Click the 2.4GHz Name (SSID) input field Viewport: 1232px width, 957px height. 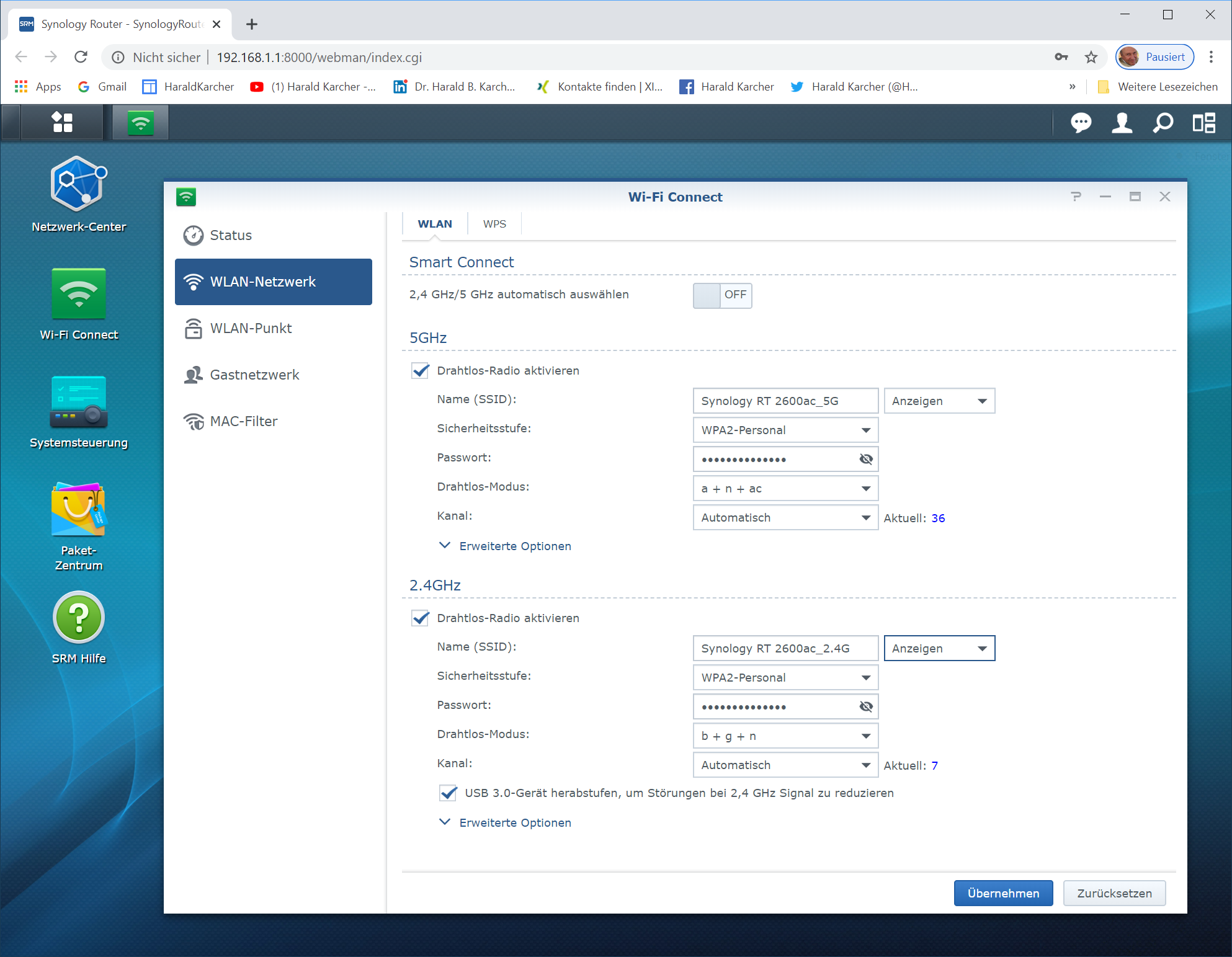click(785, 649)
